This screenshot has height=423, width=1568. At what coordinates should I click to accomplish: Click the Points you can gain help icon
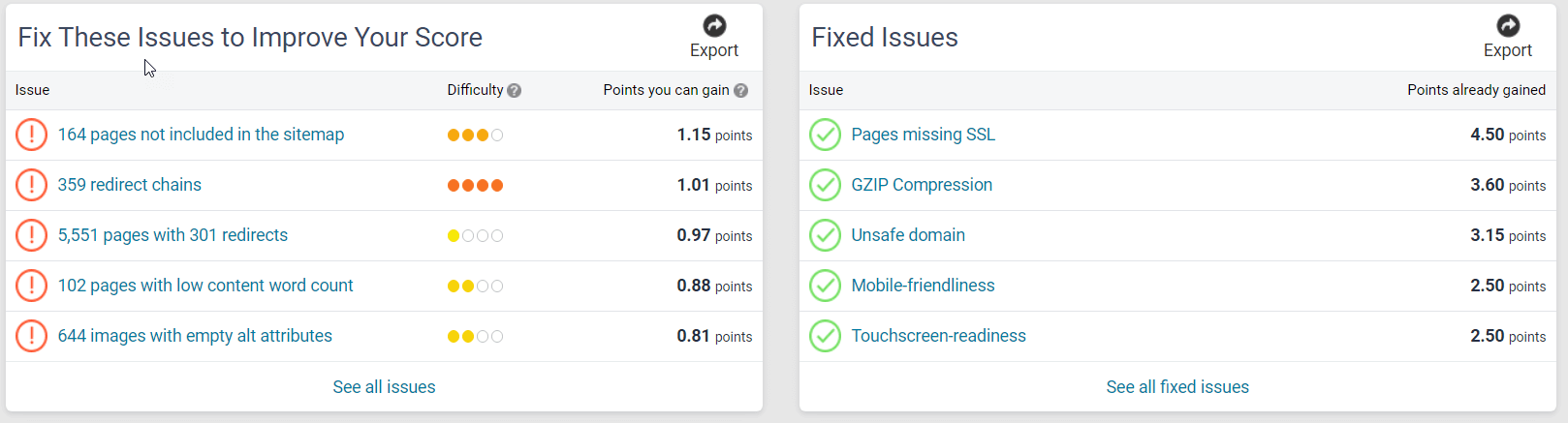741,91
